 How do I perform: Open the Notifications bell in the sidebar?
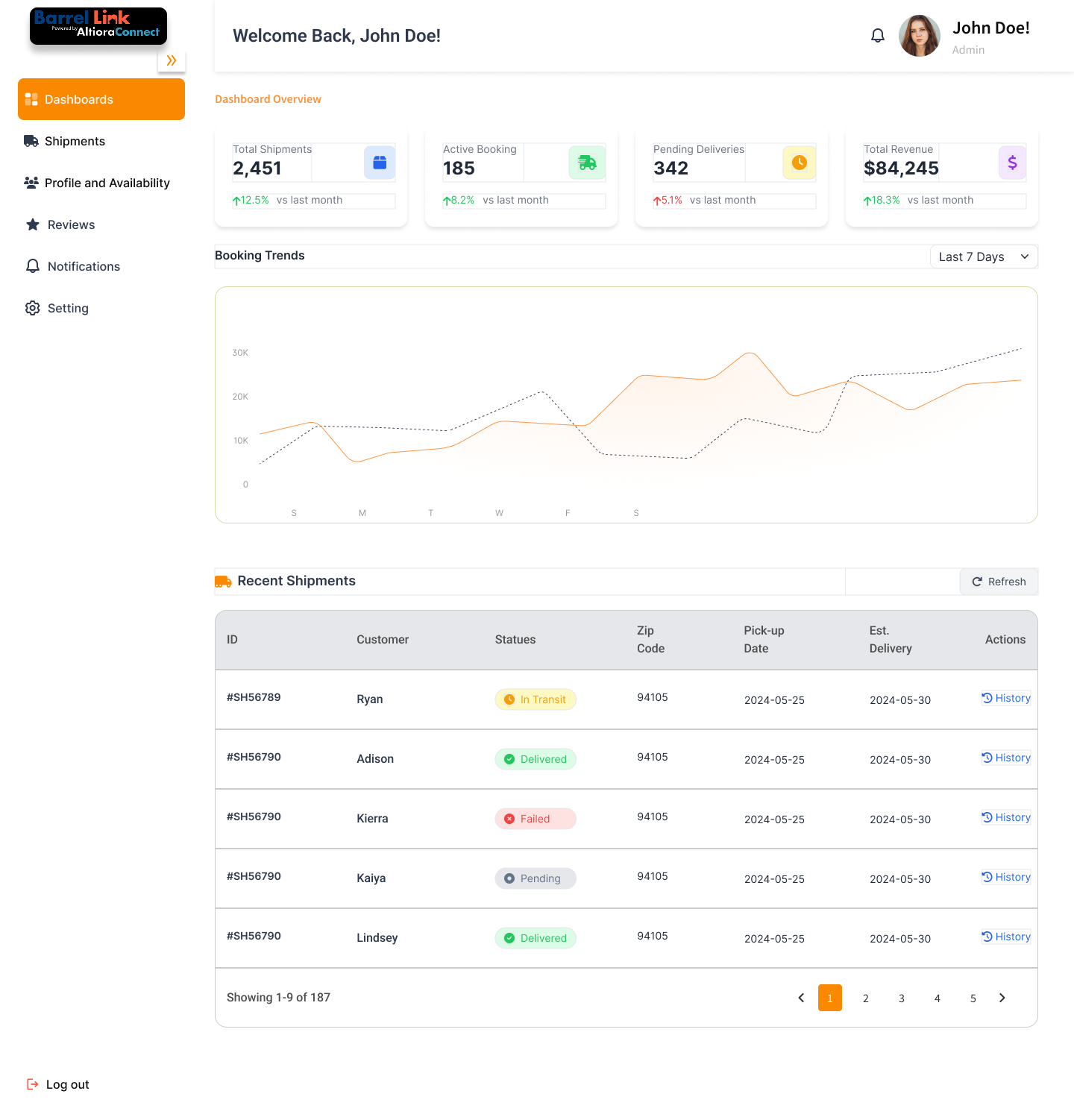(x=32, y=266)
